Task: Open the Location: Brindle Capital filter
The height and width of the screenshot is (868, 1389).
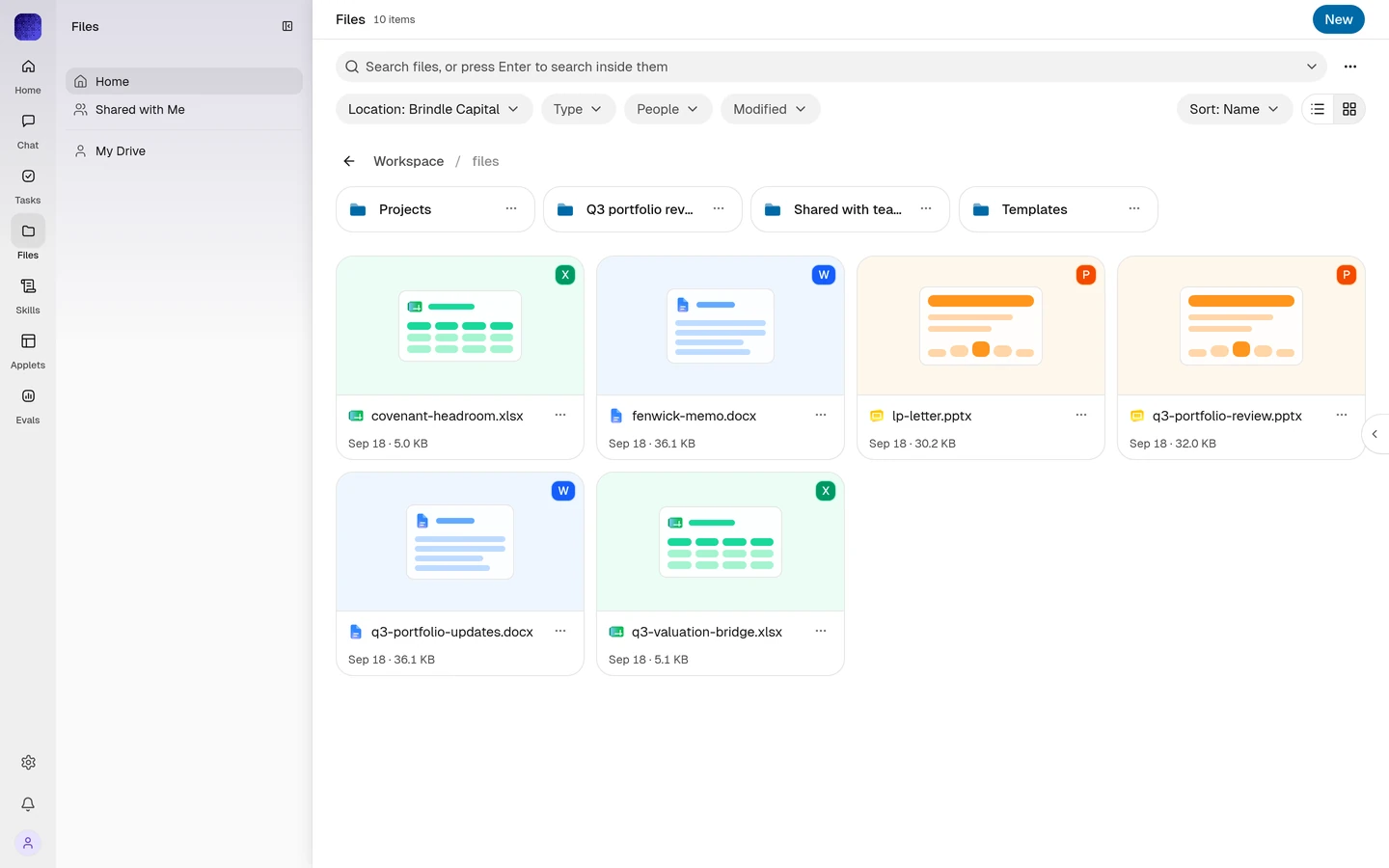Action: 434,109
